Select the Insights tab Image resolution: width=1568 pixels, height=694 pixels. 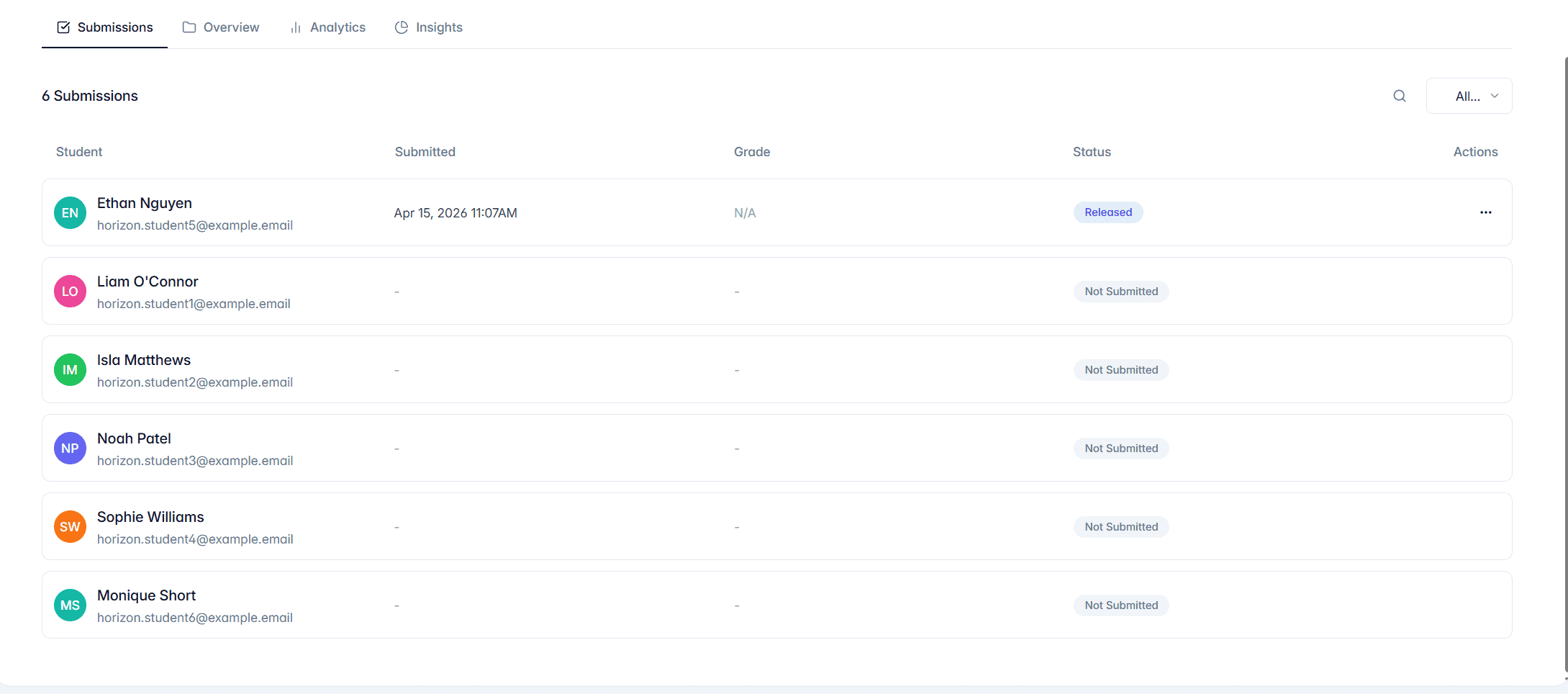[429, 27]
